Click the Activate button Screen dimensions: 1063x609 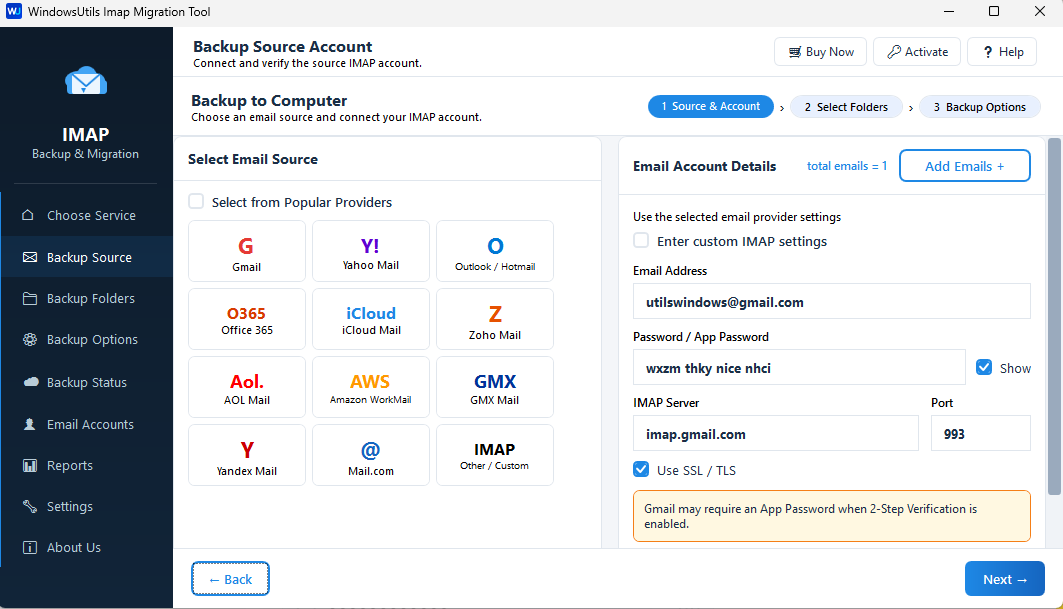(x=917, y=52)
